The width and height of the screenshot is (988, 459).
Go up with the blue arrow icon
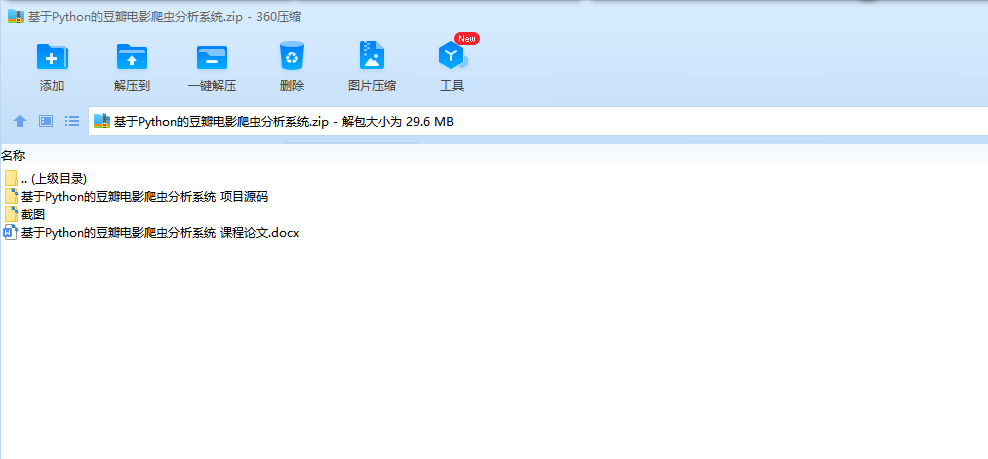pos(20,121)
